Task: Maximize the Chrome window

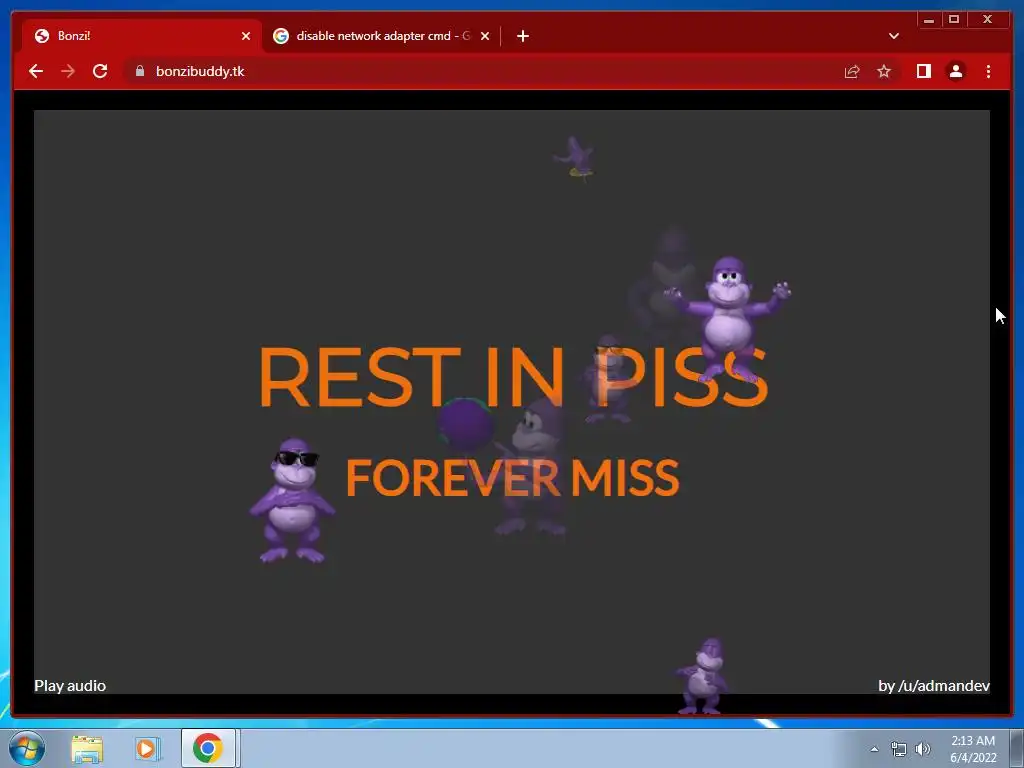Action: 954,20
